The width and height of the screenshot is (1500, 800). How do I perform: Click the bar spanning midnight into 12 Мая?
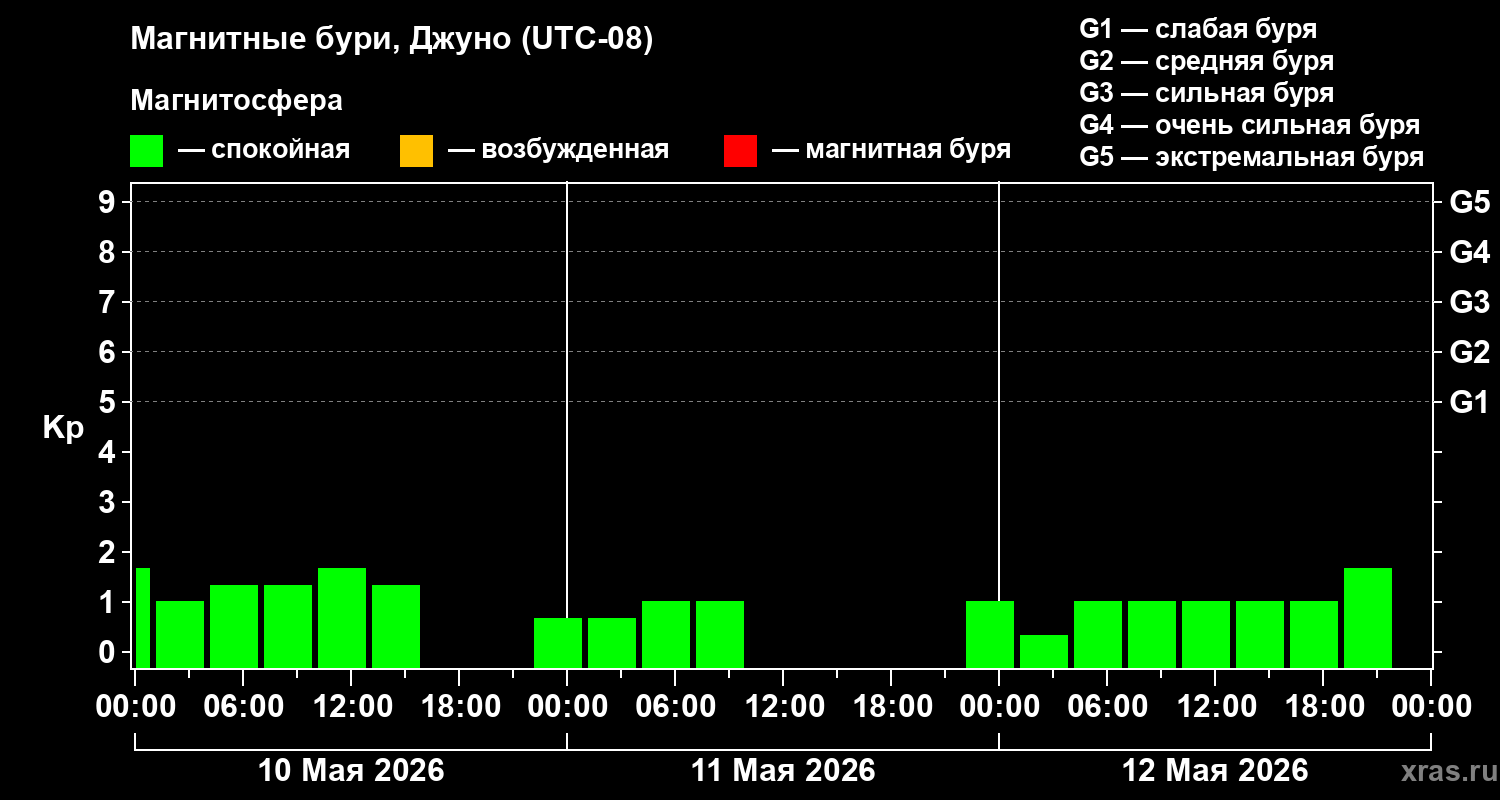coord(990,634)
